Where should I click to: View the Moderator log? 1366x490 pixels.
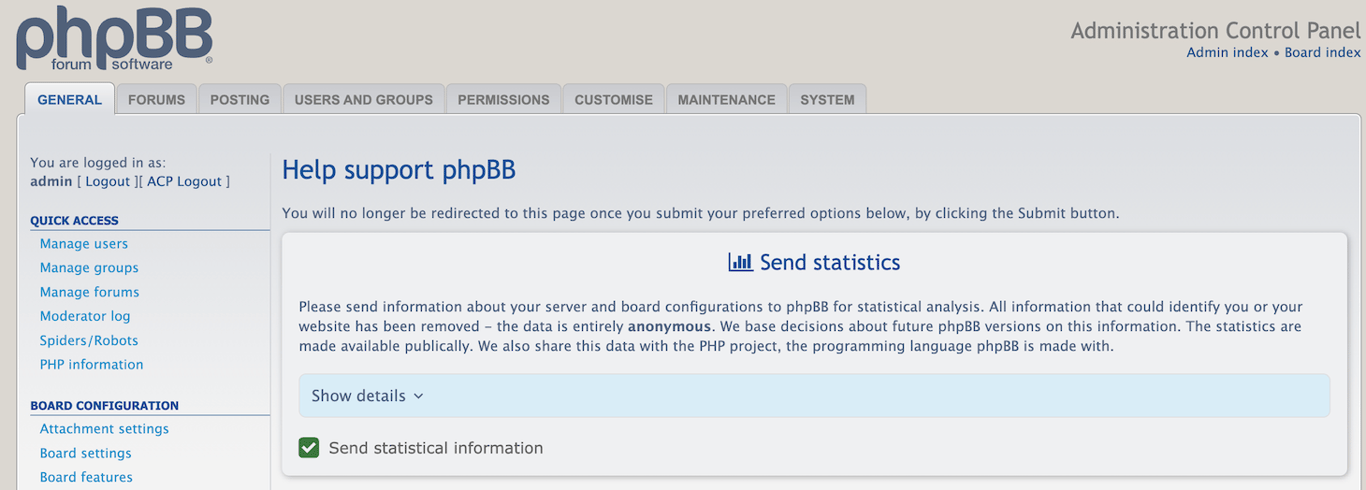[85, 316]
